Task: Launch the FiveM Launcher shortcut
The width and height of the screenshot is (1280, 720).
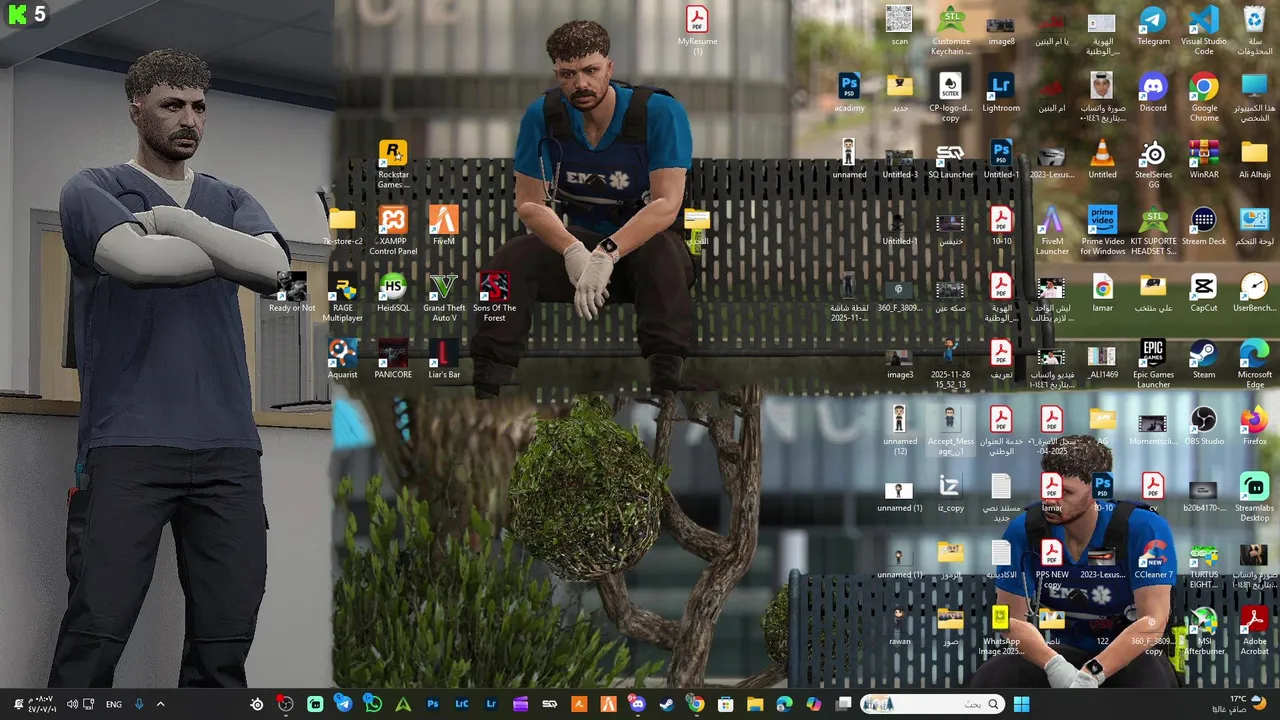Action: pos(1052,231)
